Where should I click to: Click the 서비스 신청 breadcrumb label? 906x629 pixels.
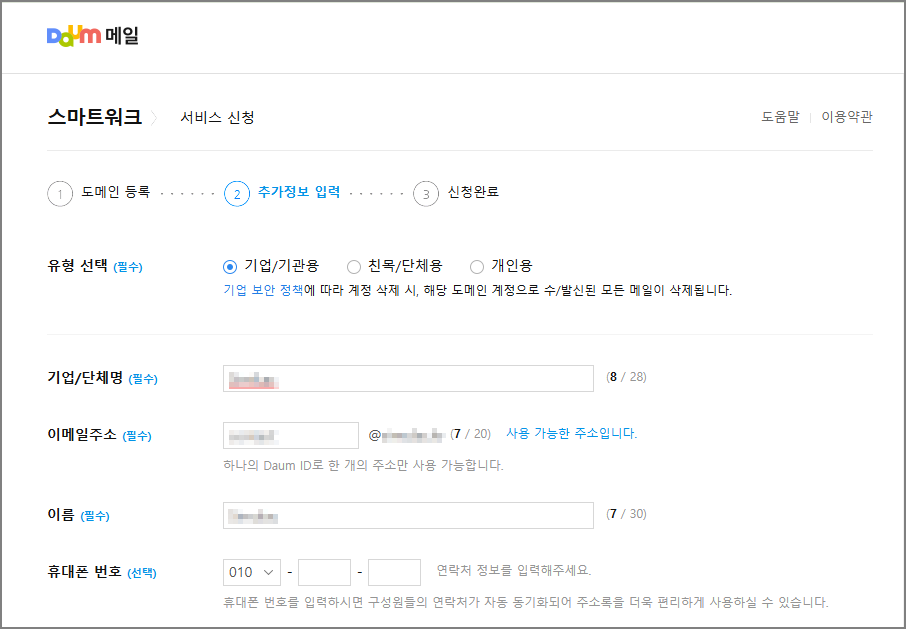[x=215, y=117]
